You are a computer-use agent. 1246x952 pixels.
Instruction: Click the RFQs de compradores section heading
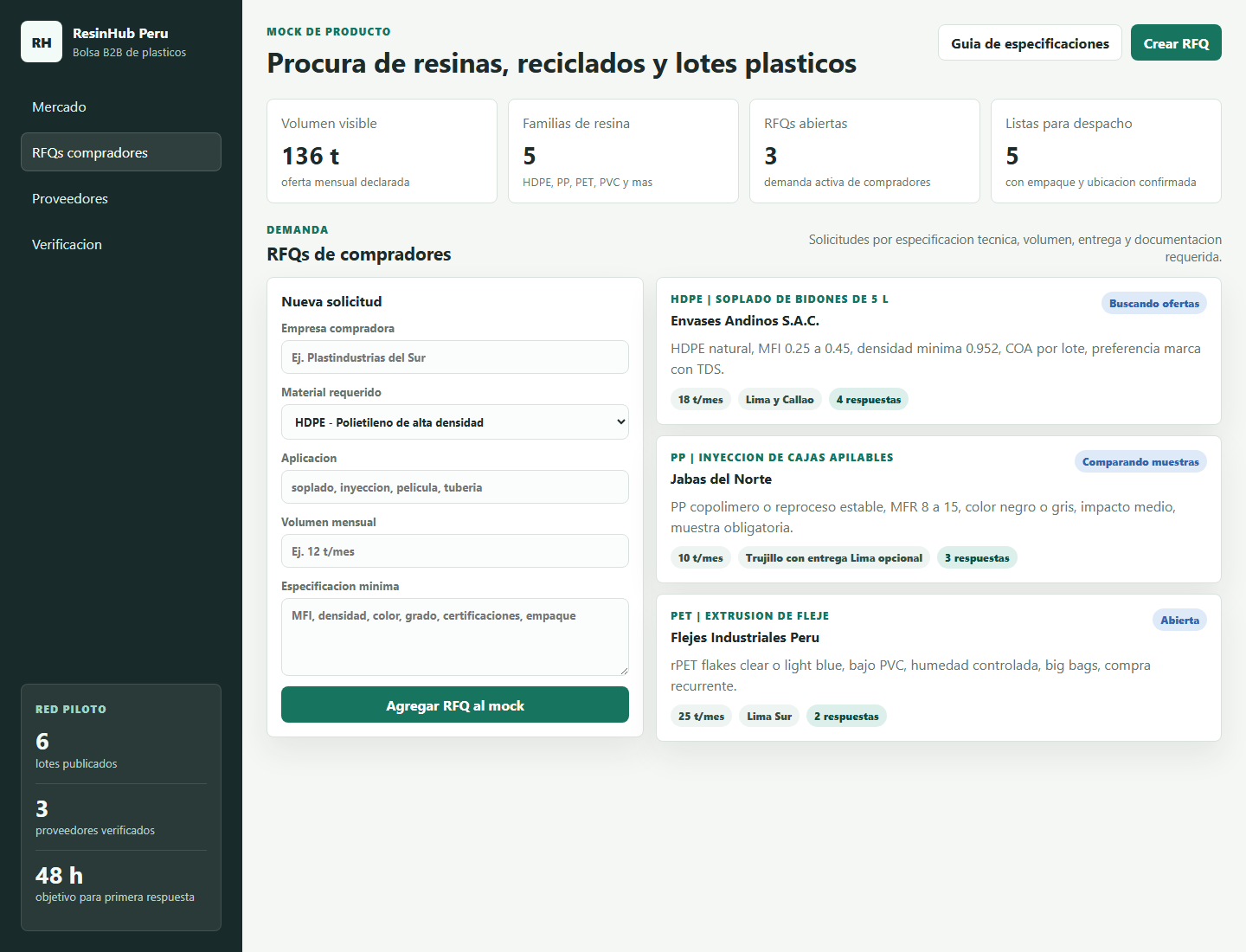click(x=359, y=254)
